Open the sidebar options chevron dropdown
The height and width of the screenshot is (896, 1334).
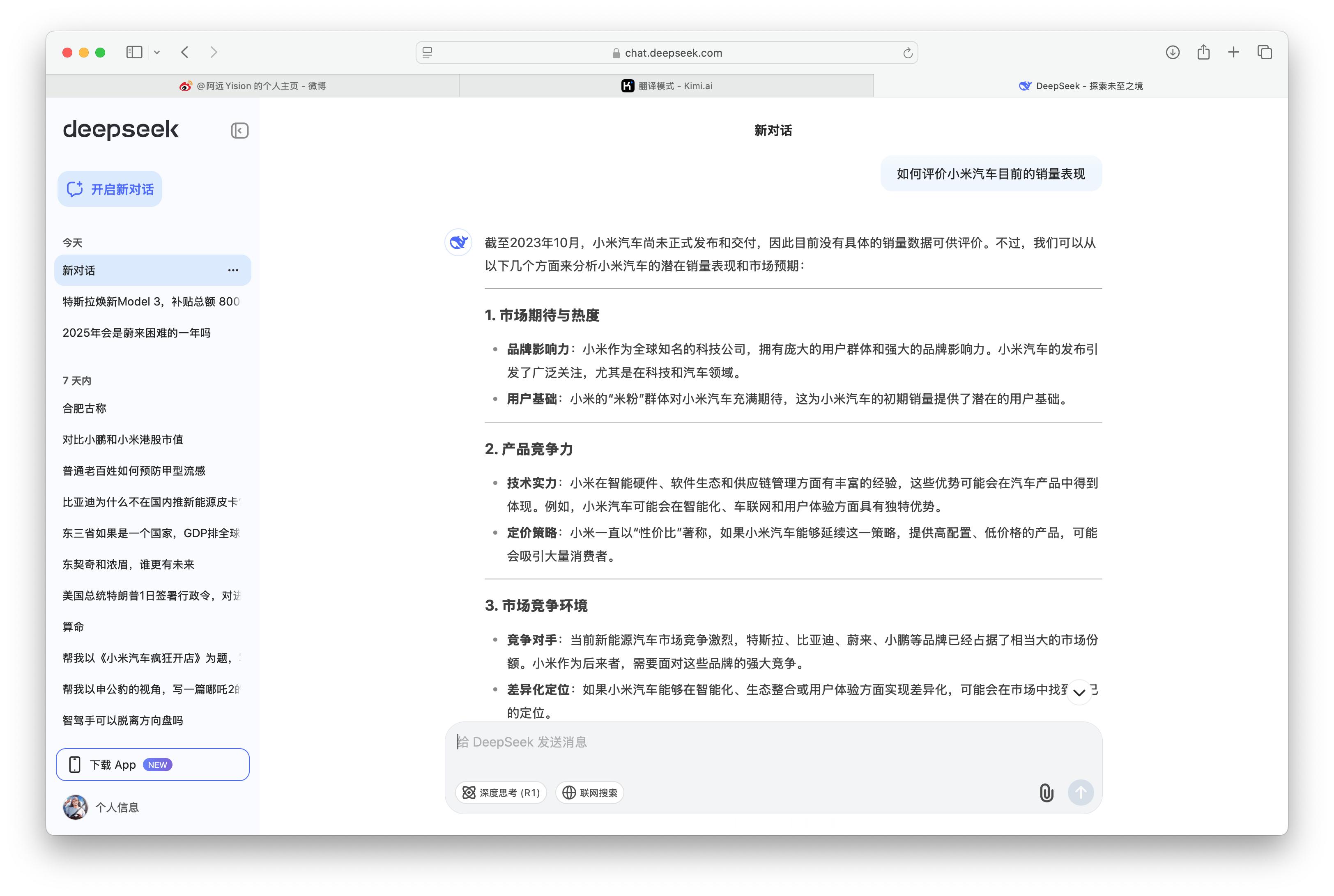[156, 53]
